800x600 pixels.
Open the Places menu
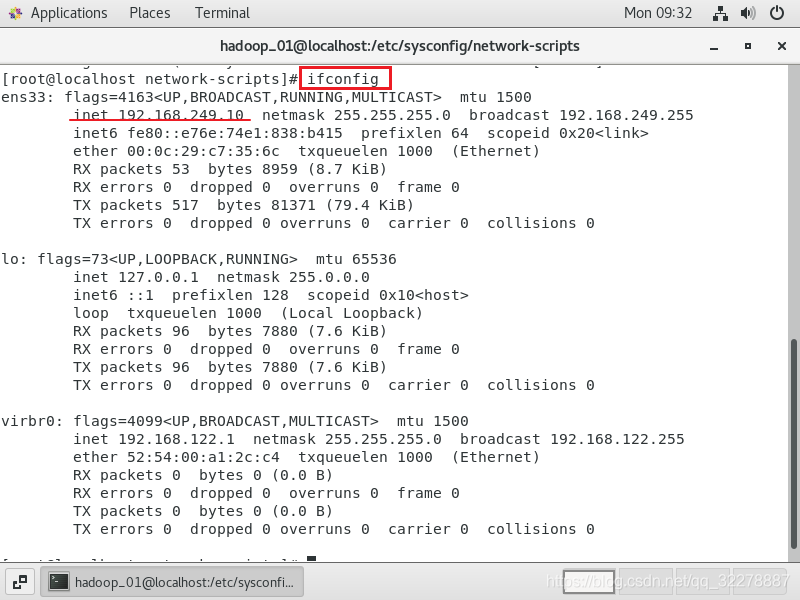tap(149, 13)
